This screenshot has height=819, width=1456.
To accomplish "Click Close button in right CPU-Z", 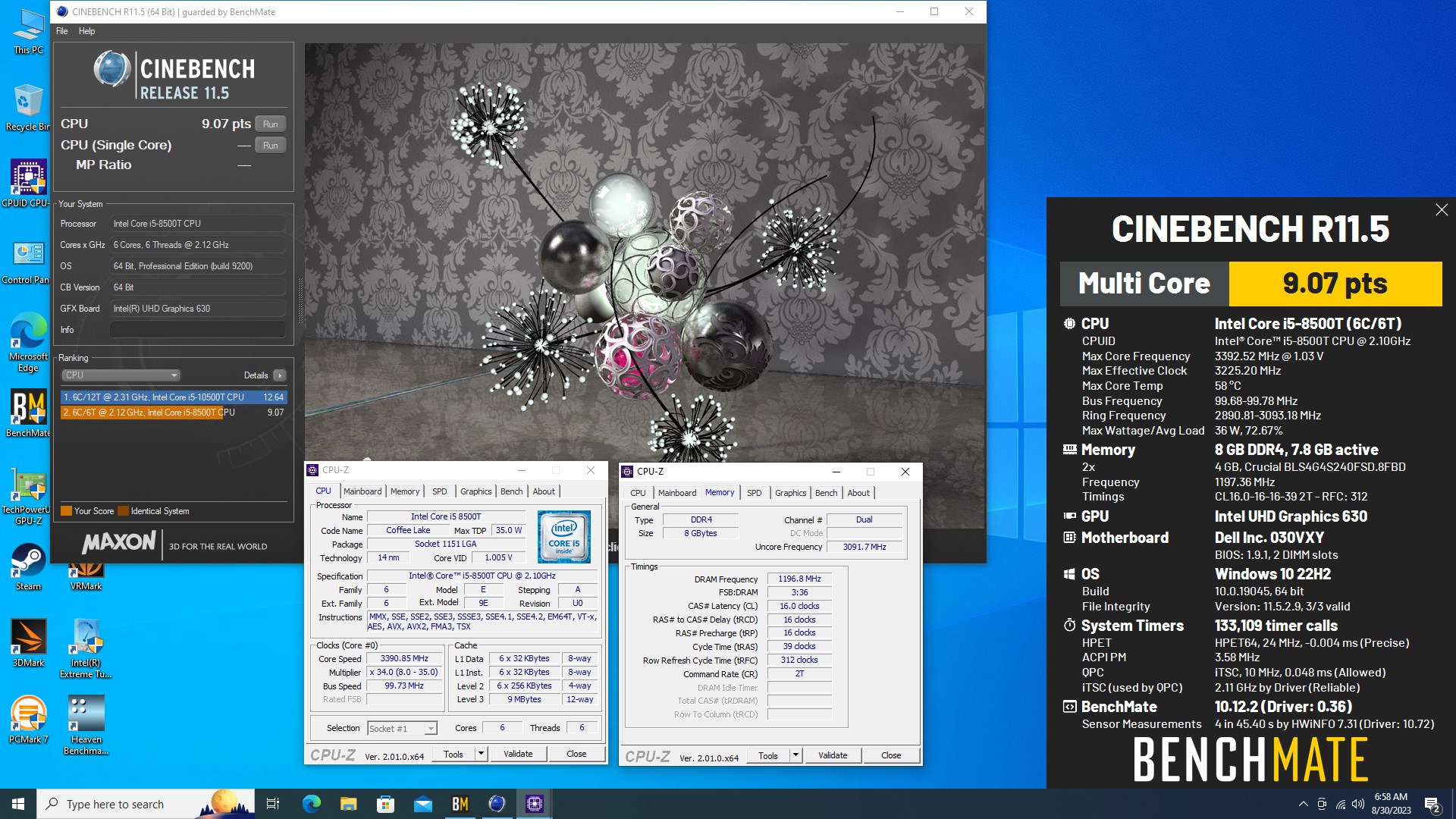I will pos(891,755).
